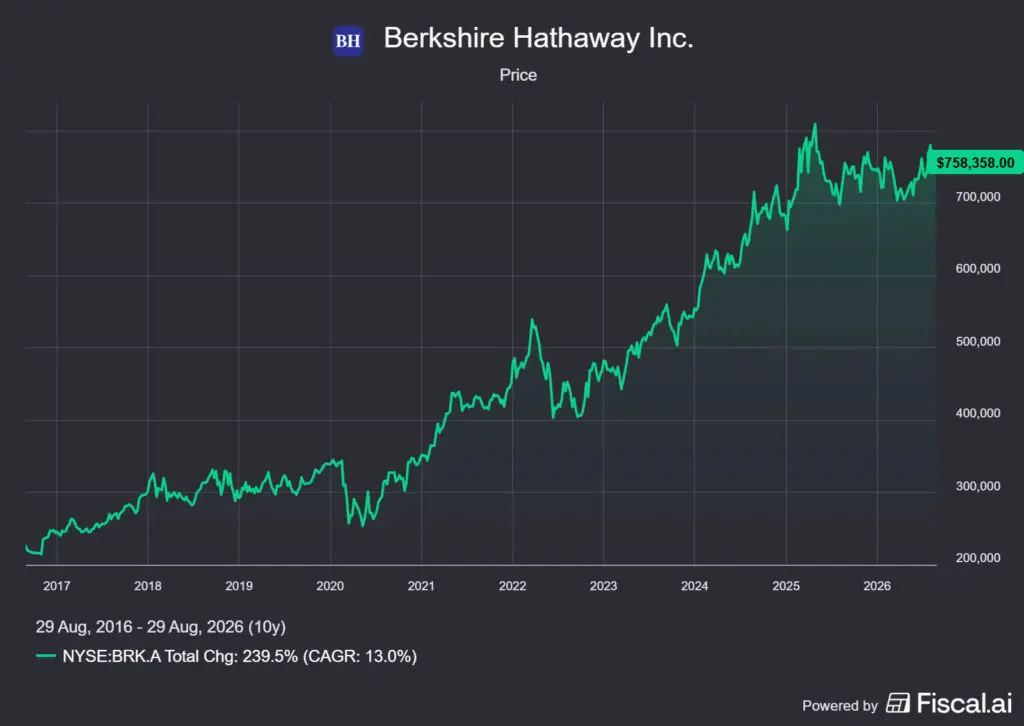Click the 2020 x-axis label
The image size is (1024, 726).
[x=330, y=586]
